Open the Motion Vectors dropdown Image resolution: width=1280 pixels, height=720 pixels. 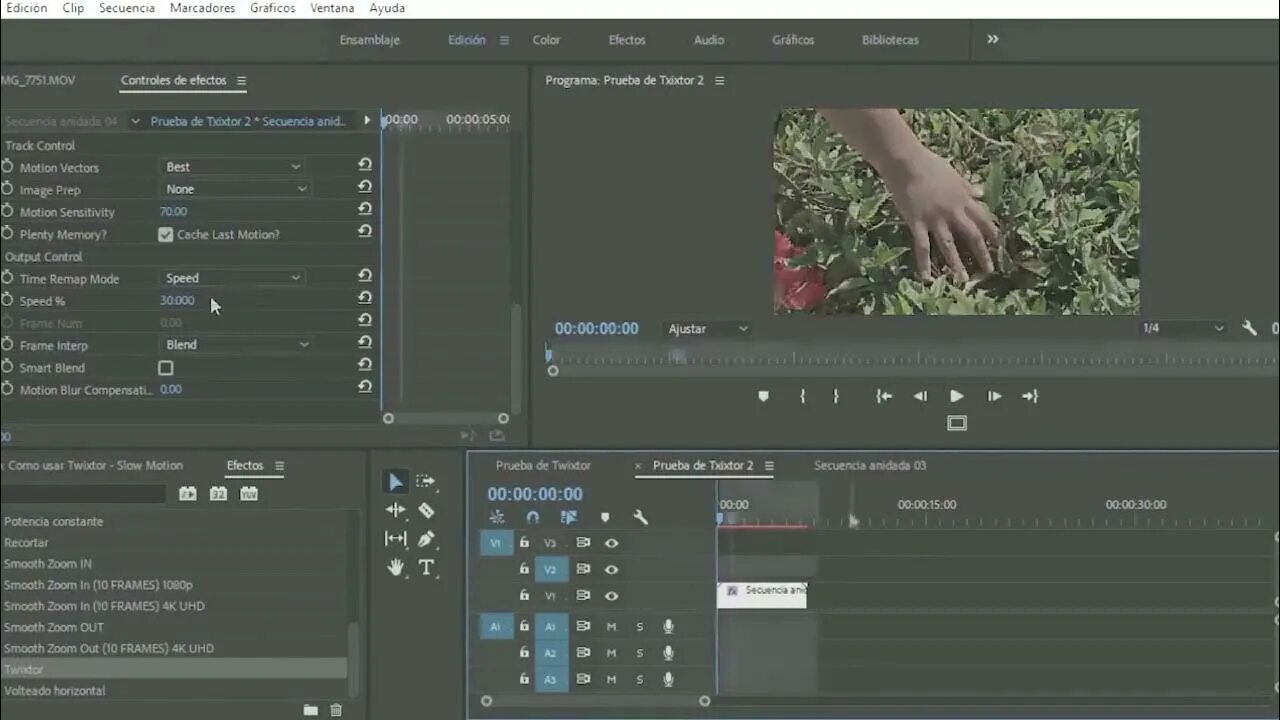[x=235, y=167]
